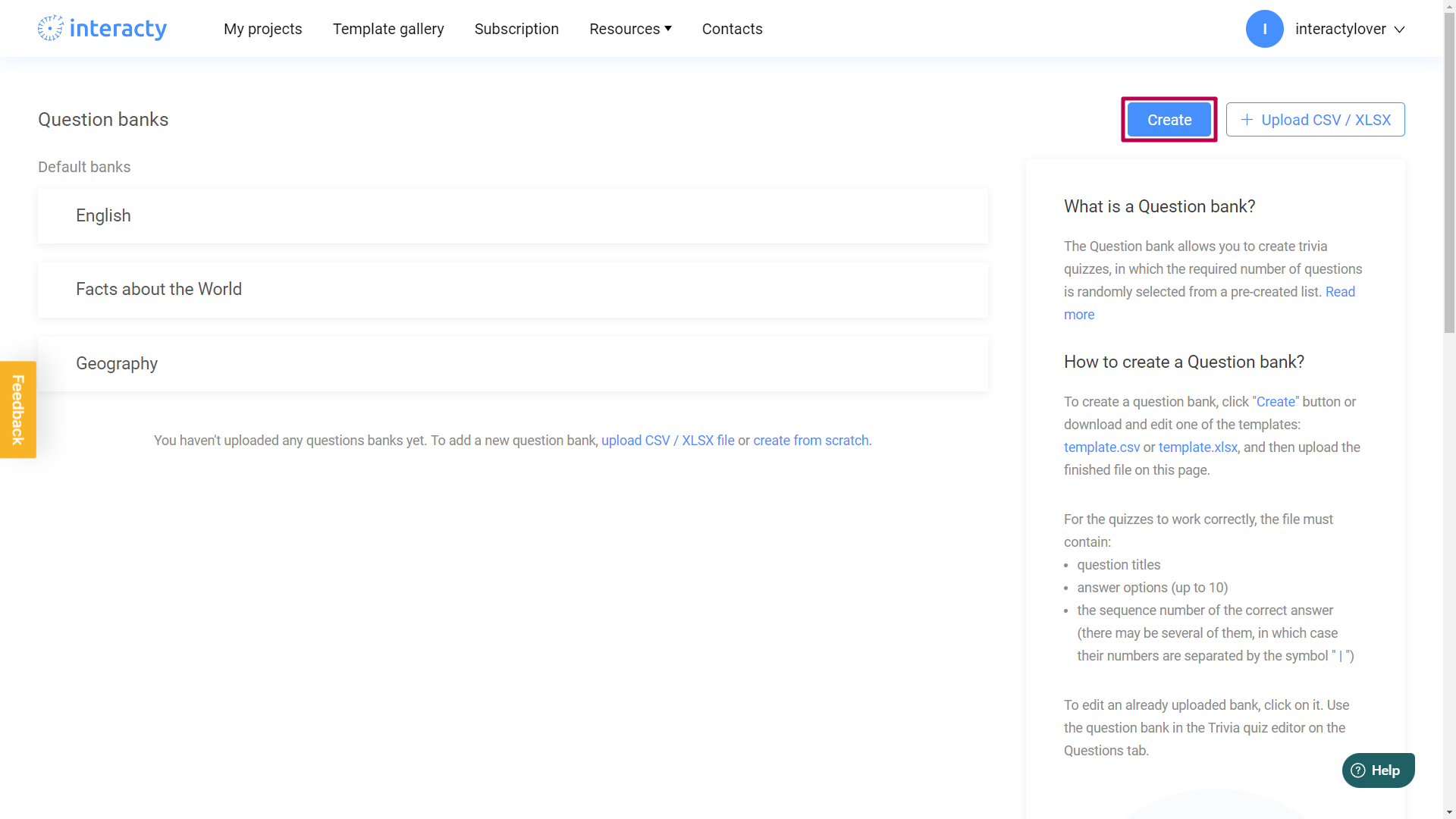The width and height of the screenshot is (1456, 819).
Task: Click the Help question-mark icon
Action: coord(1358,770)
